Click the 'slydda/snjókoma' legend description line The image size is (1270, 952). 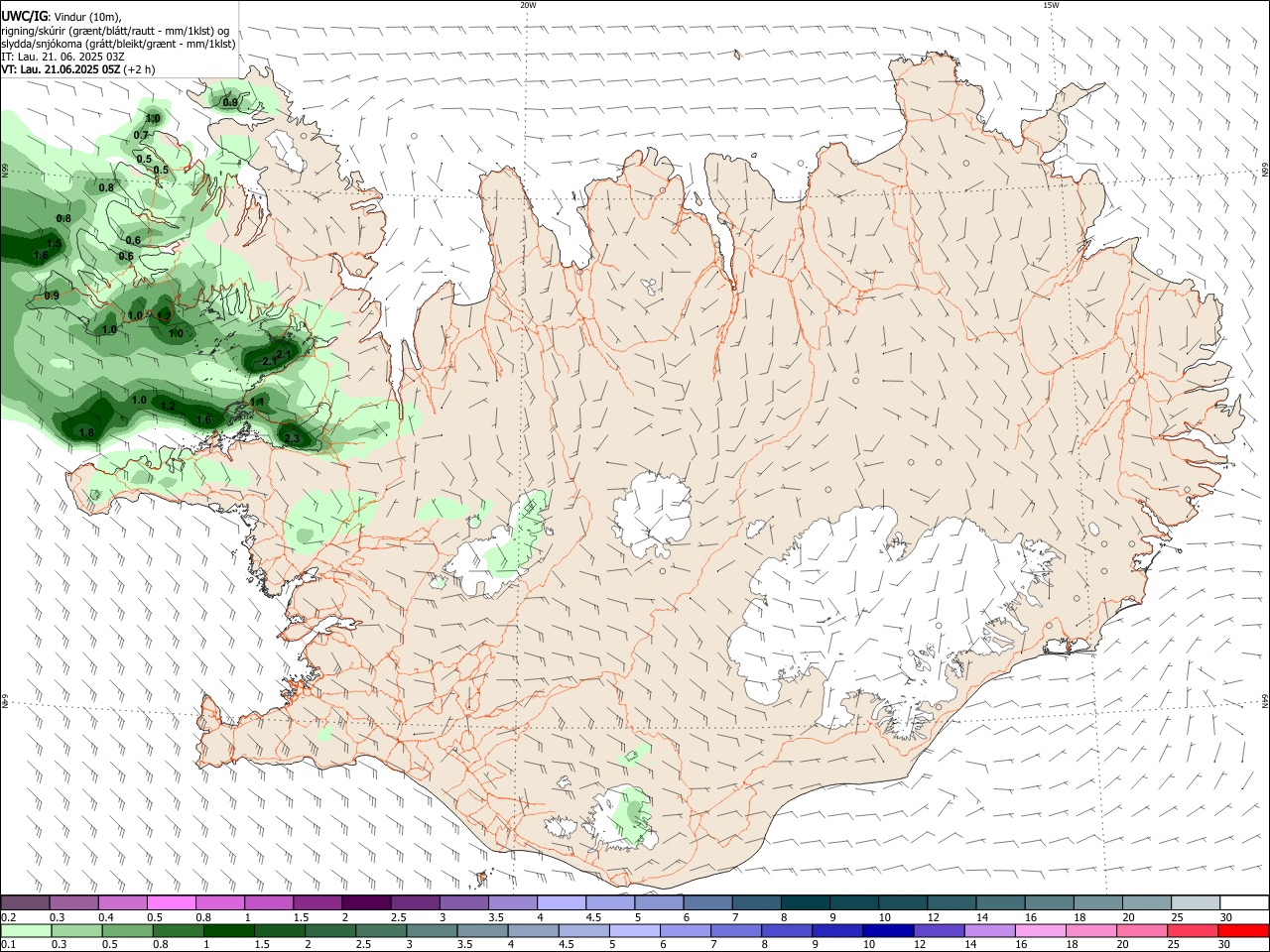[x=118, y=44]
